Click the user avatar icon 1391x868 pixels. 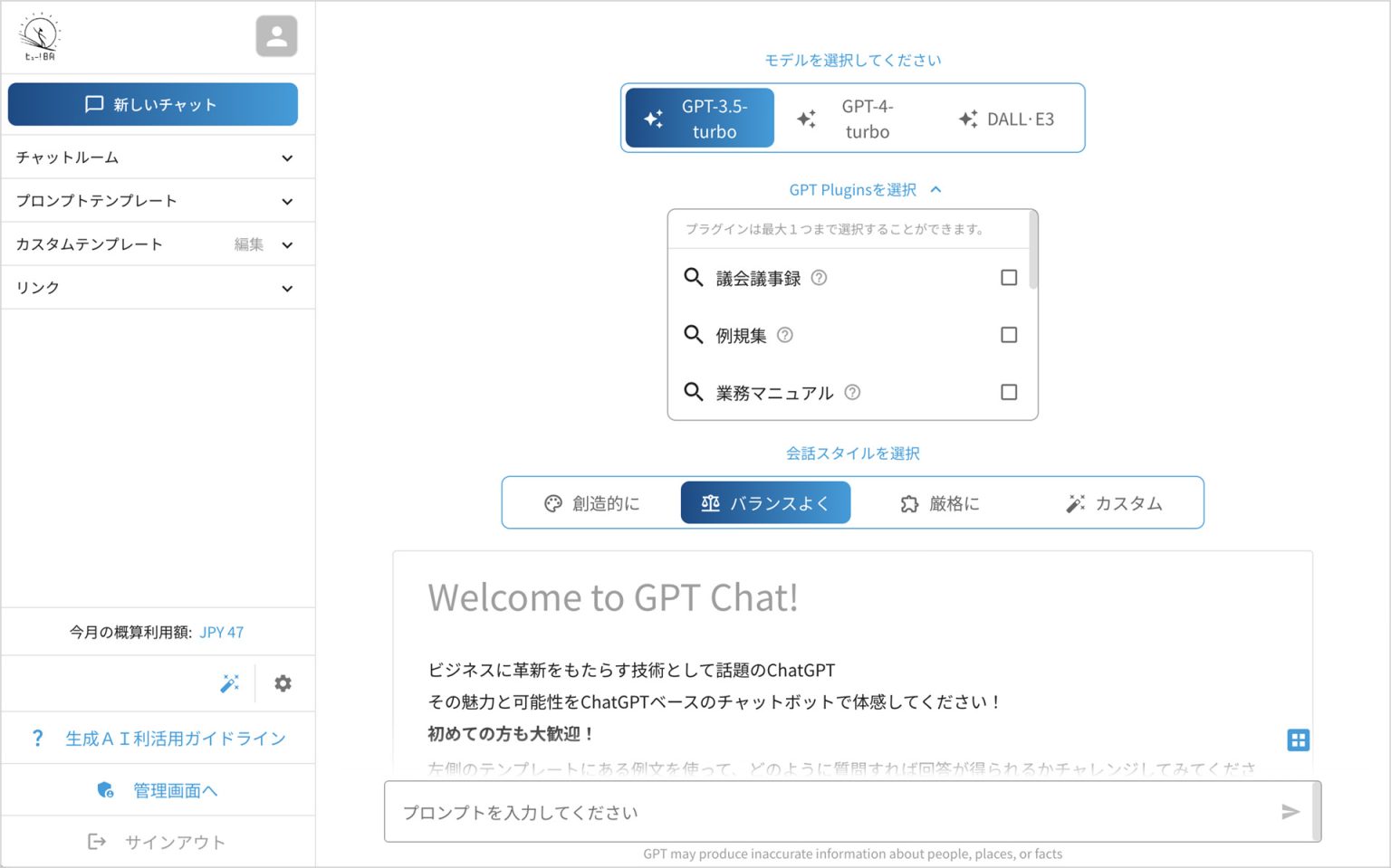pyautogui.click(x=276, y=36)
